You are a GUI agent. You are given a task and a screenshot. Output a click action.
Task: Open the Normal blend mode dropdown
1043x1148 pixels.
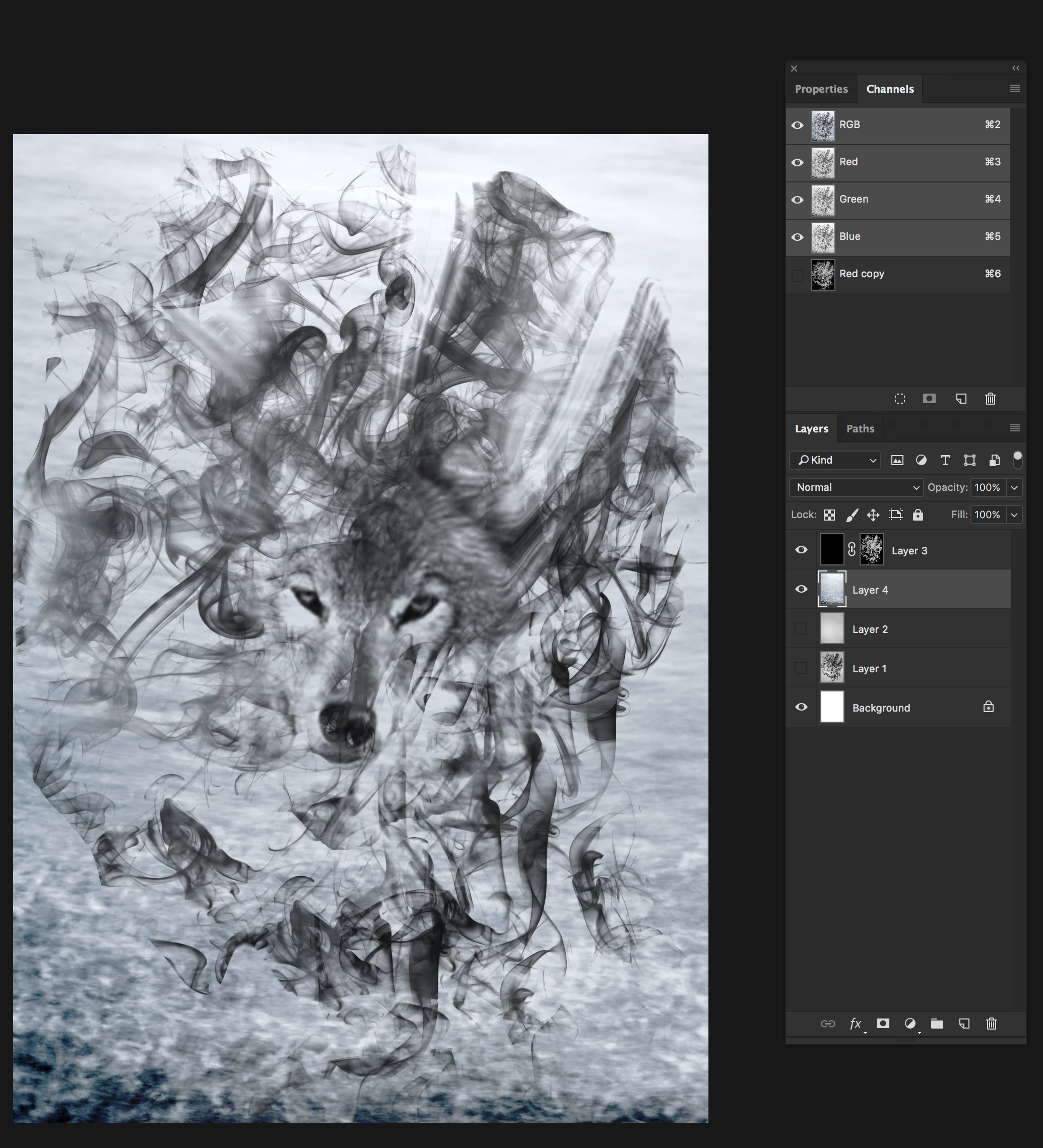(x=856, y=487)
